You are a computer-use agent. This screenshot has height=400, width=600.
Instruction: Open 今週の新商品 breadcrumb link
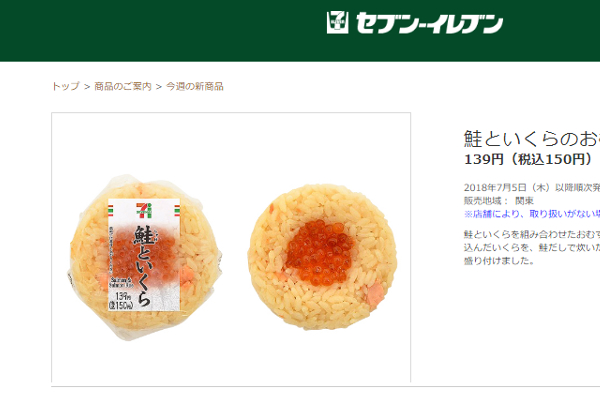194,87
